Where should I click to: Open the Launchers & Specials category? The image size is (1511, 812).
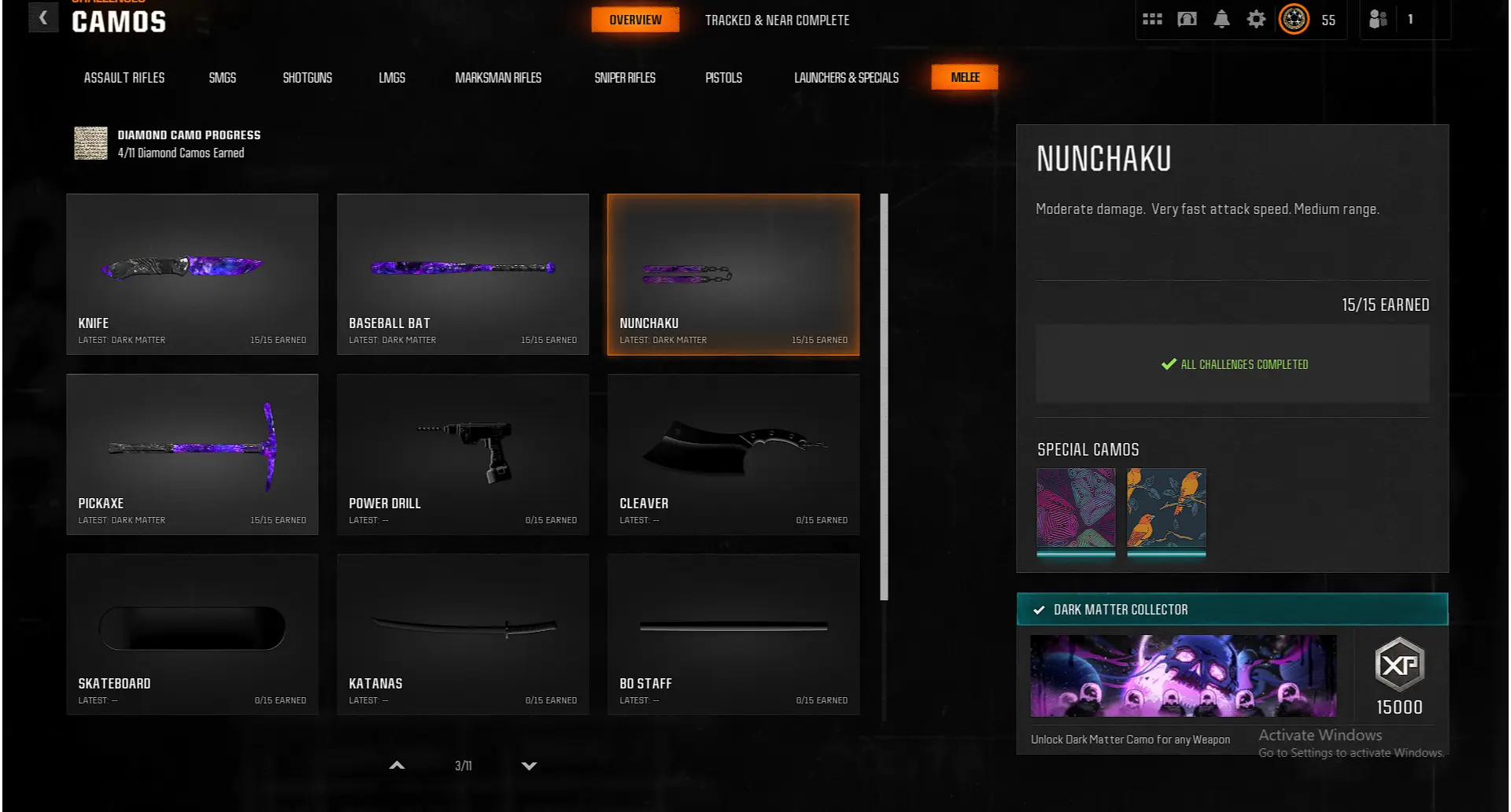846,78
